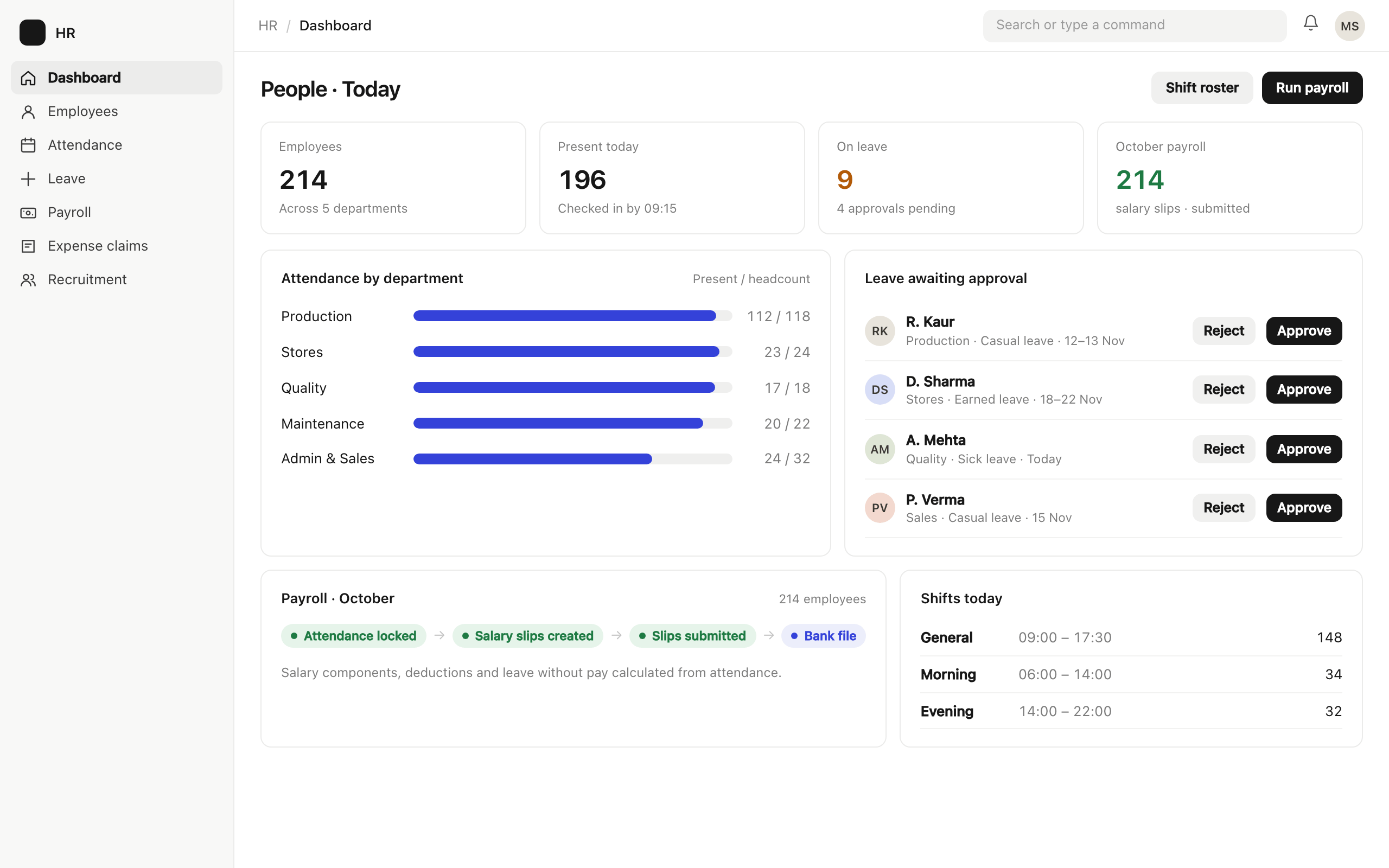Navigate to Leave in the sidebar

coord(117,178)
